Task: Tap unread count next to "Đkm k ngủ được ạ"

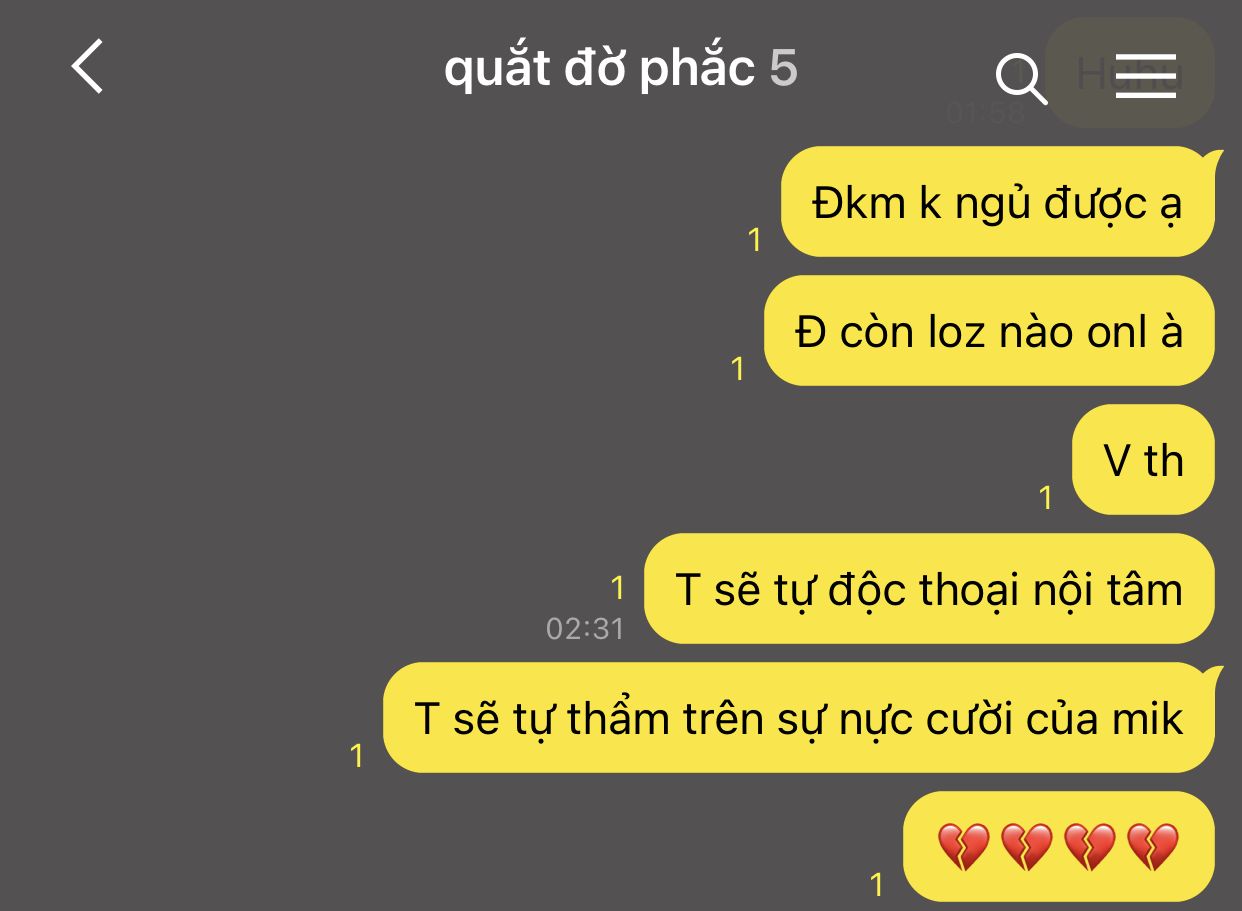Action: tap(754, 240)
